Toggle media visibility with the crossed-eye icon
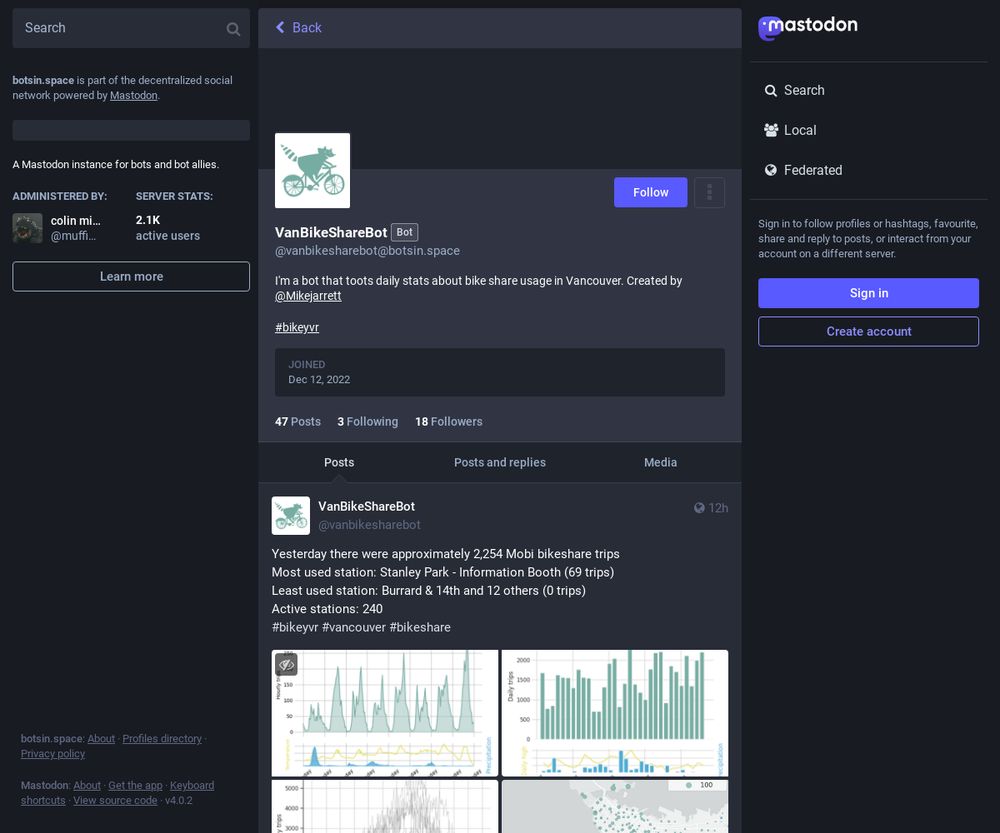 click(286, 665)
